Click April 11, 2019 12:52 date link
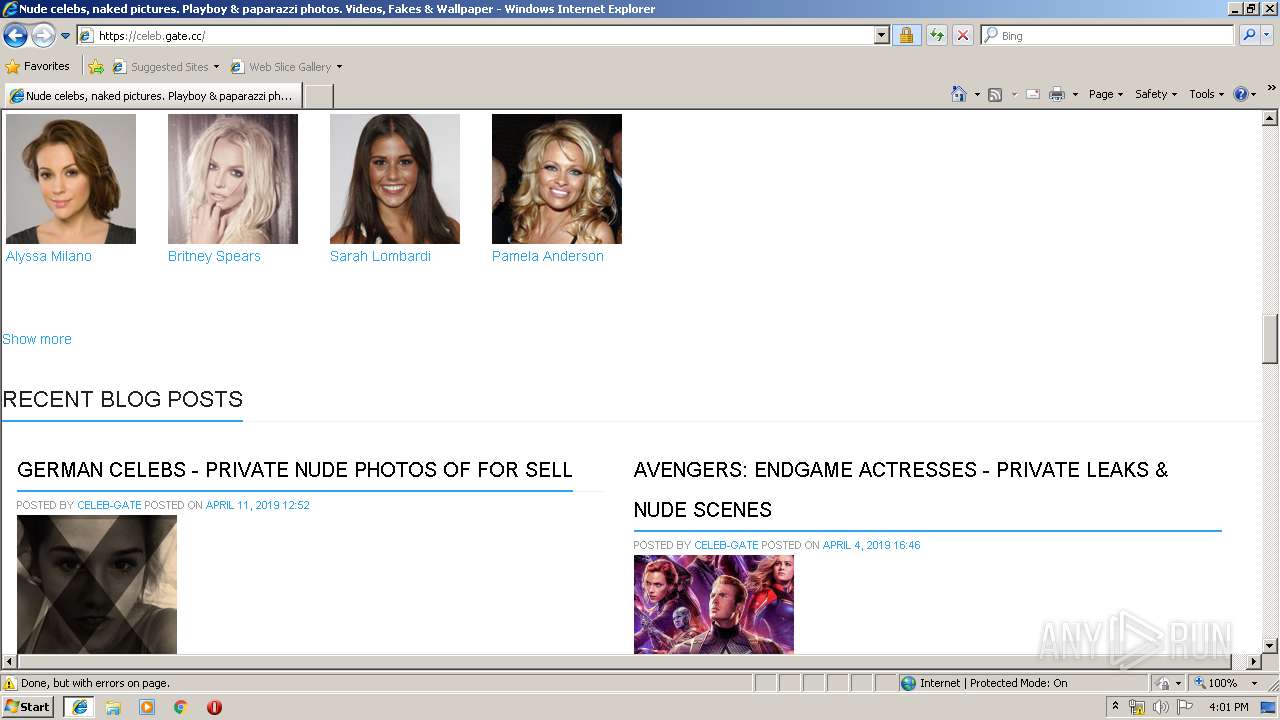Image resolution: width=1280 pixels, height=720 pixels. point(258,505)
